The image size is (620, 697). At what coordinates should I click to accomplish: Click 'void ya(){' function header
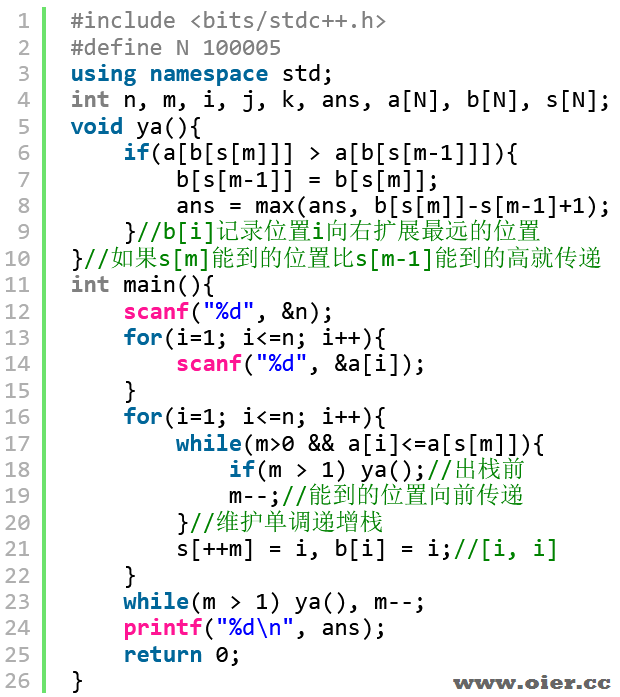pyautogui.click(x=136, y=127)
